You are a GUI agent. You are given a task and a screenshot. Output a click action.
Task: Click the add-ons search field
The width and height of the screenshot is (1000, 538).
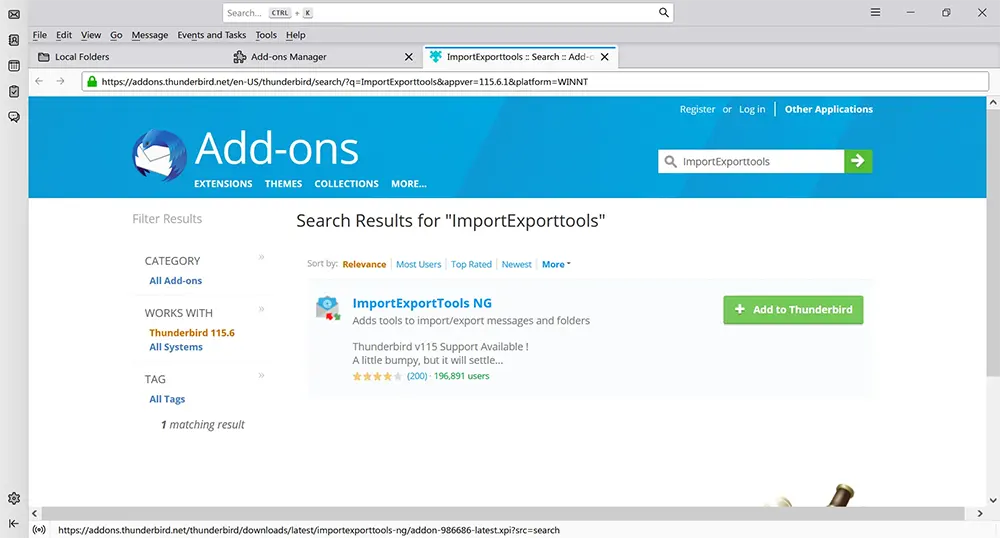(751, 161)
